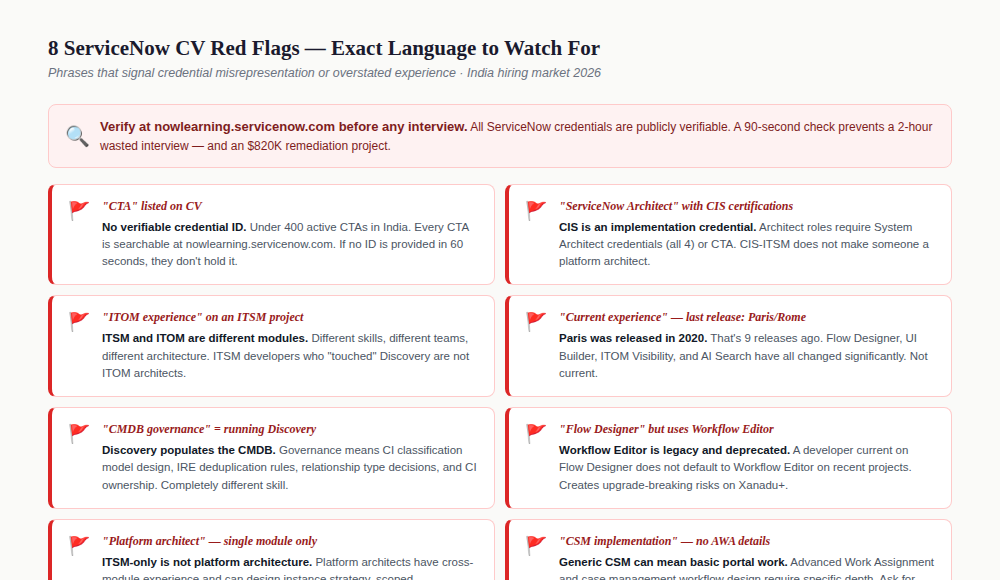Click the flag icon next to "CSM implementation" card
Viewport: 1000px width, 580px height.
pos(536,545)
